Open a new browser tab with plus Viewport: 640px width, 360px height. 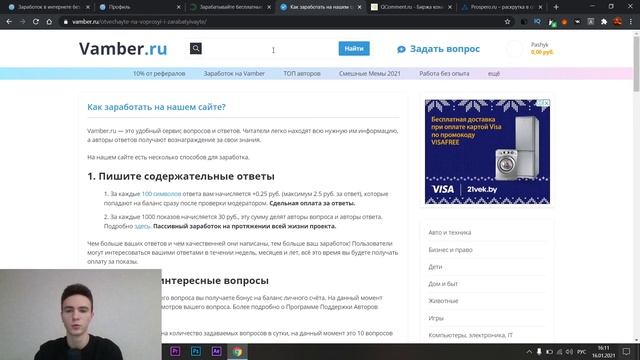coord(556,7)
